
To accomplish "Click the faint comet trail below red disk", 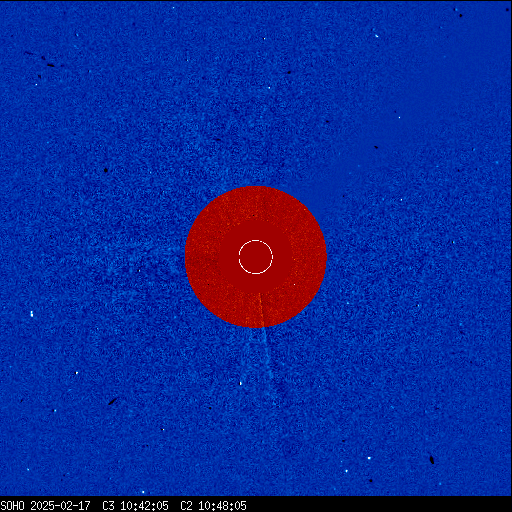I will click(268, 353).
